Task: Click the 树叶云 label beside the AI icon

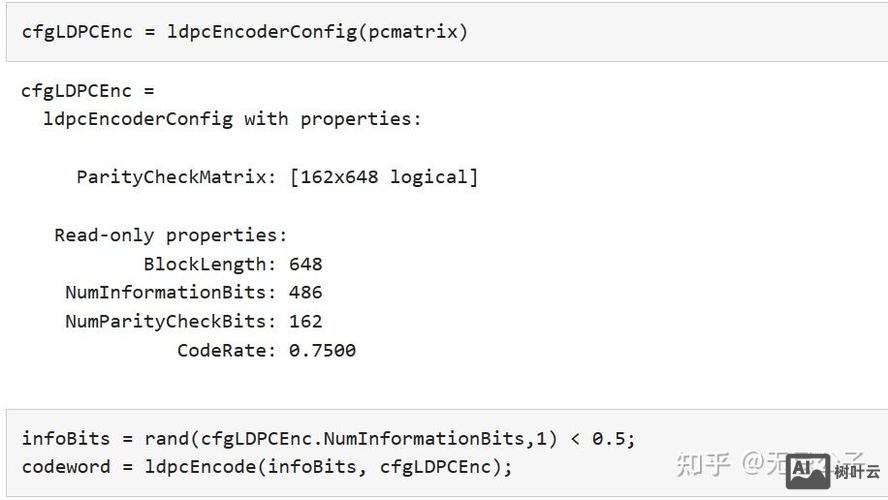Action: (856, 472)
